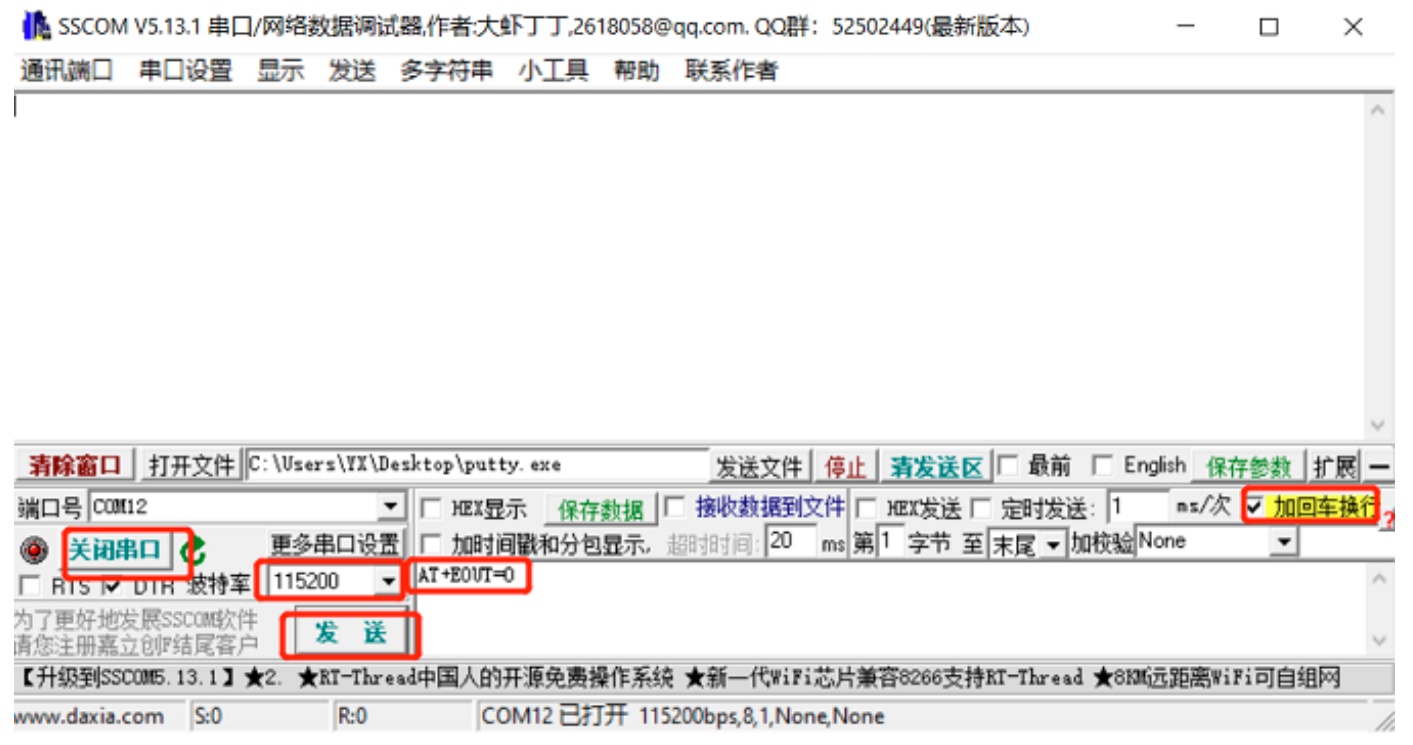This screenshot has height=745, width=1413.
Task: Enable the HEX发送 checkbox
Action: [866, 508]
